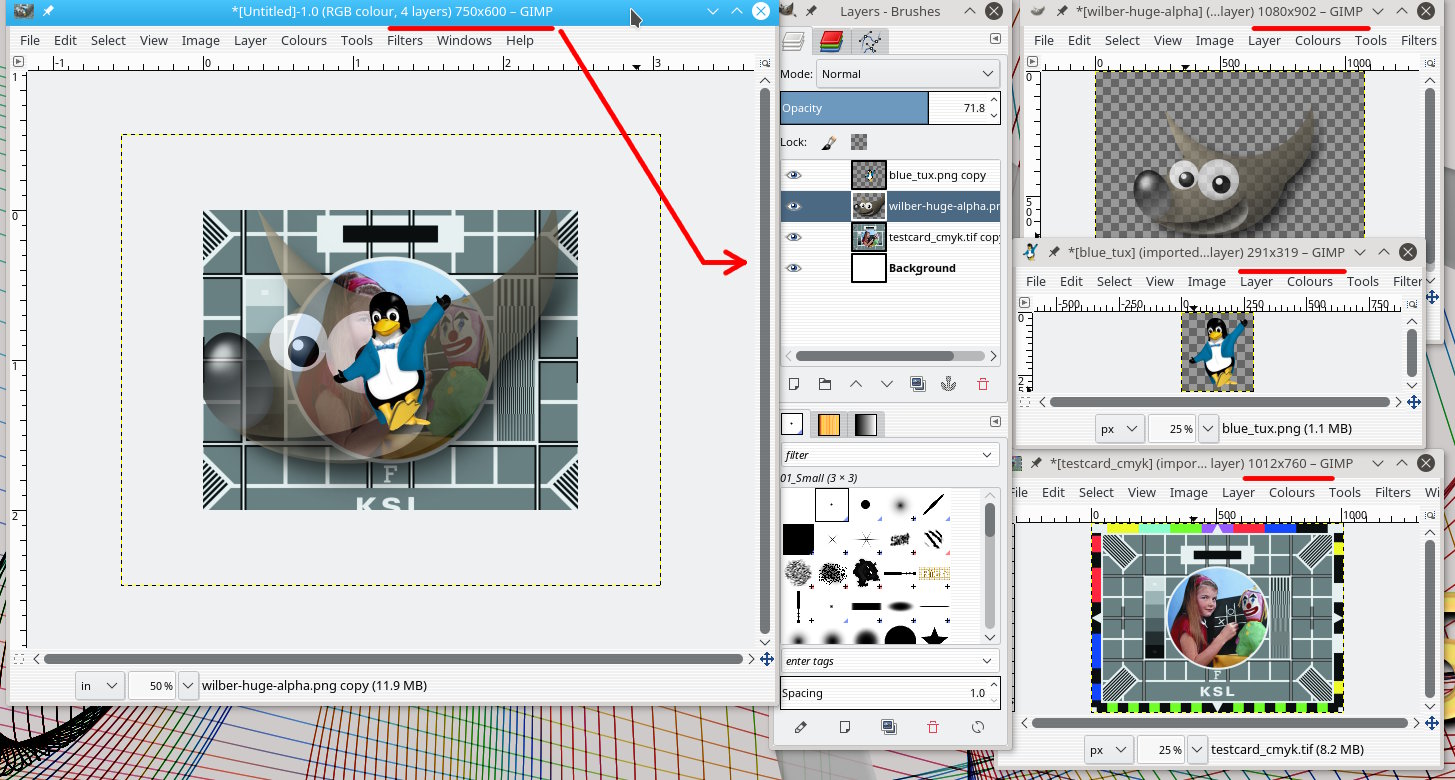Click horizontal scrollbar in Untitled window
This screenshot has width=1455, height=780.
pyautogui.click(x=393, y=659)
